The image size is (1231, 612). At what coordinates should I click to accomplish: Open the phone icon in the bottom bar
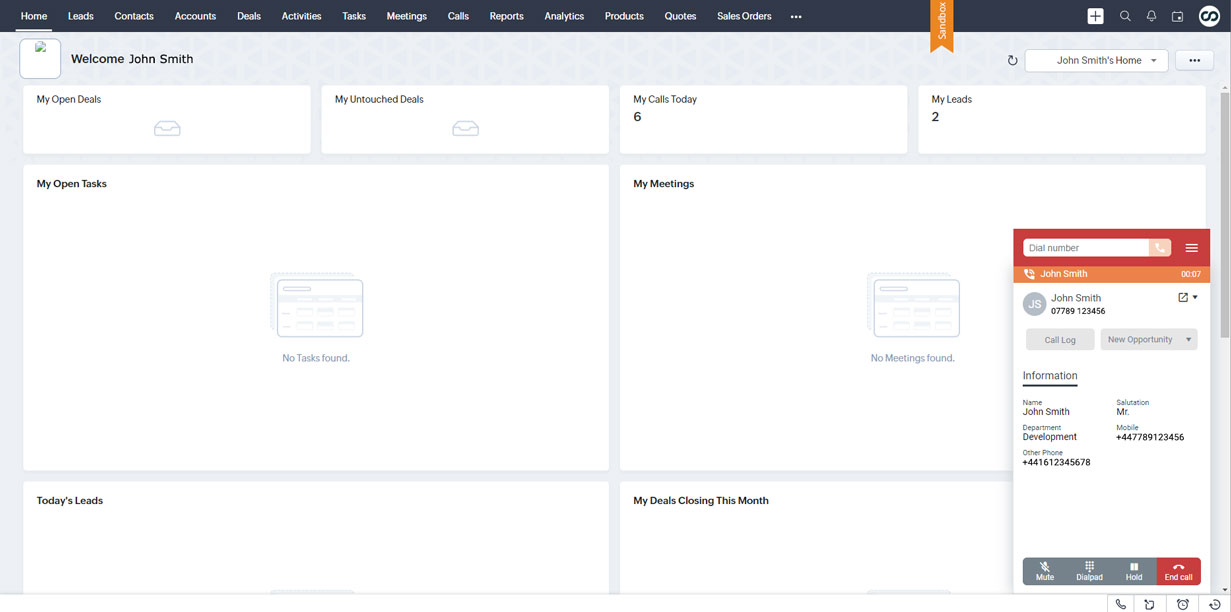1120,604
